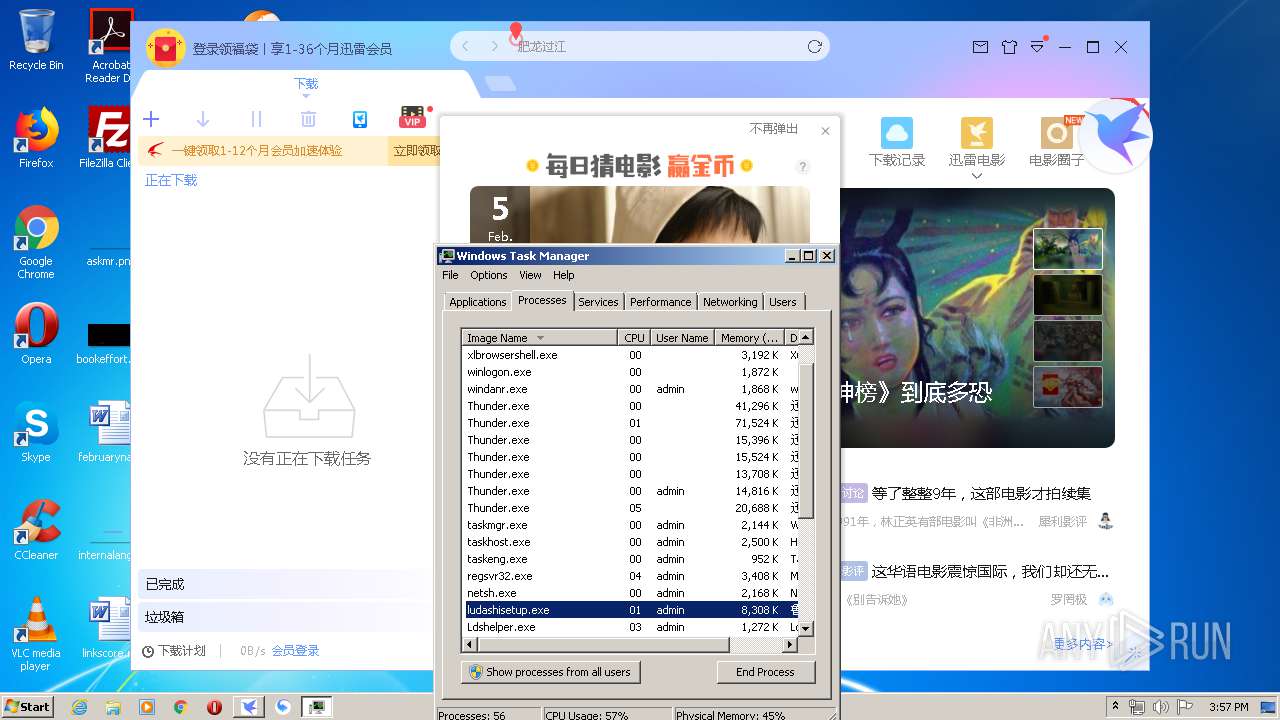Open the File menu in Task Manager
Viewport: 1280px width, 720px height.
point(450,275)
